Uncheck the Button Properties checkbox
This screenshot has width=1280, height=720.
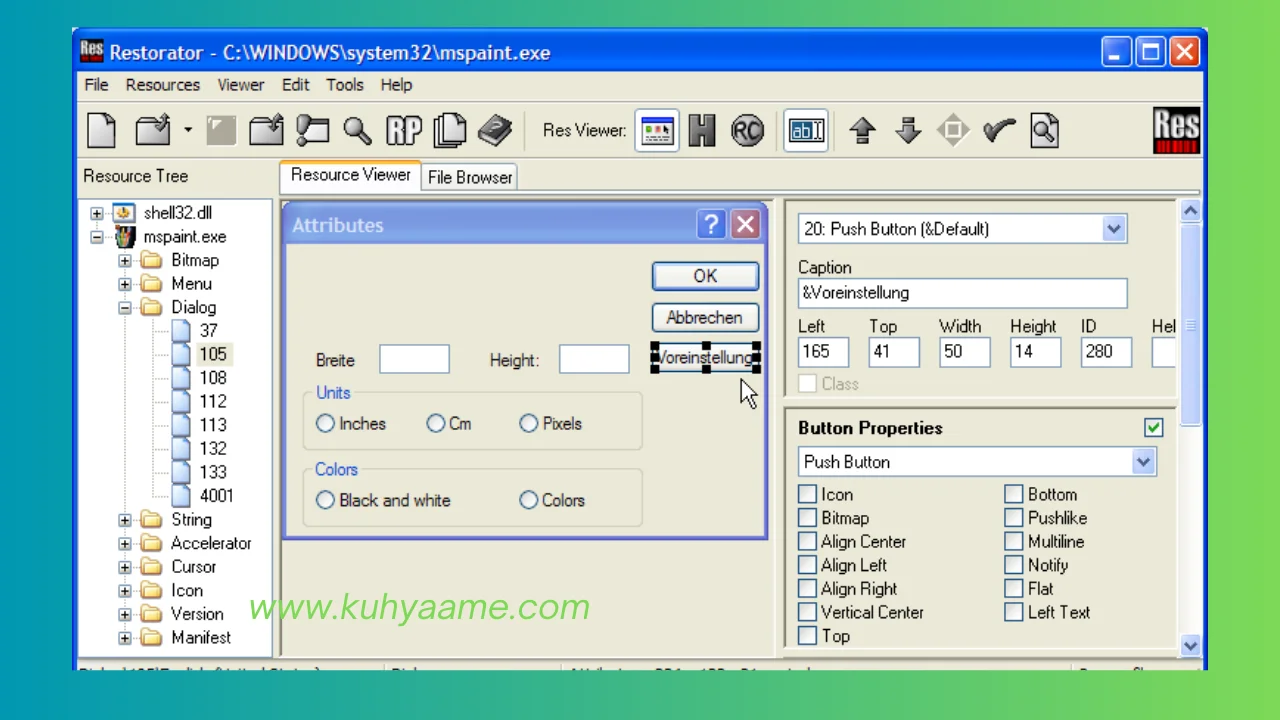[x=1153, y=428]
